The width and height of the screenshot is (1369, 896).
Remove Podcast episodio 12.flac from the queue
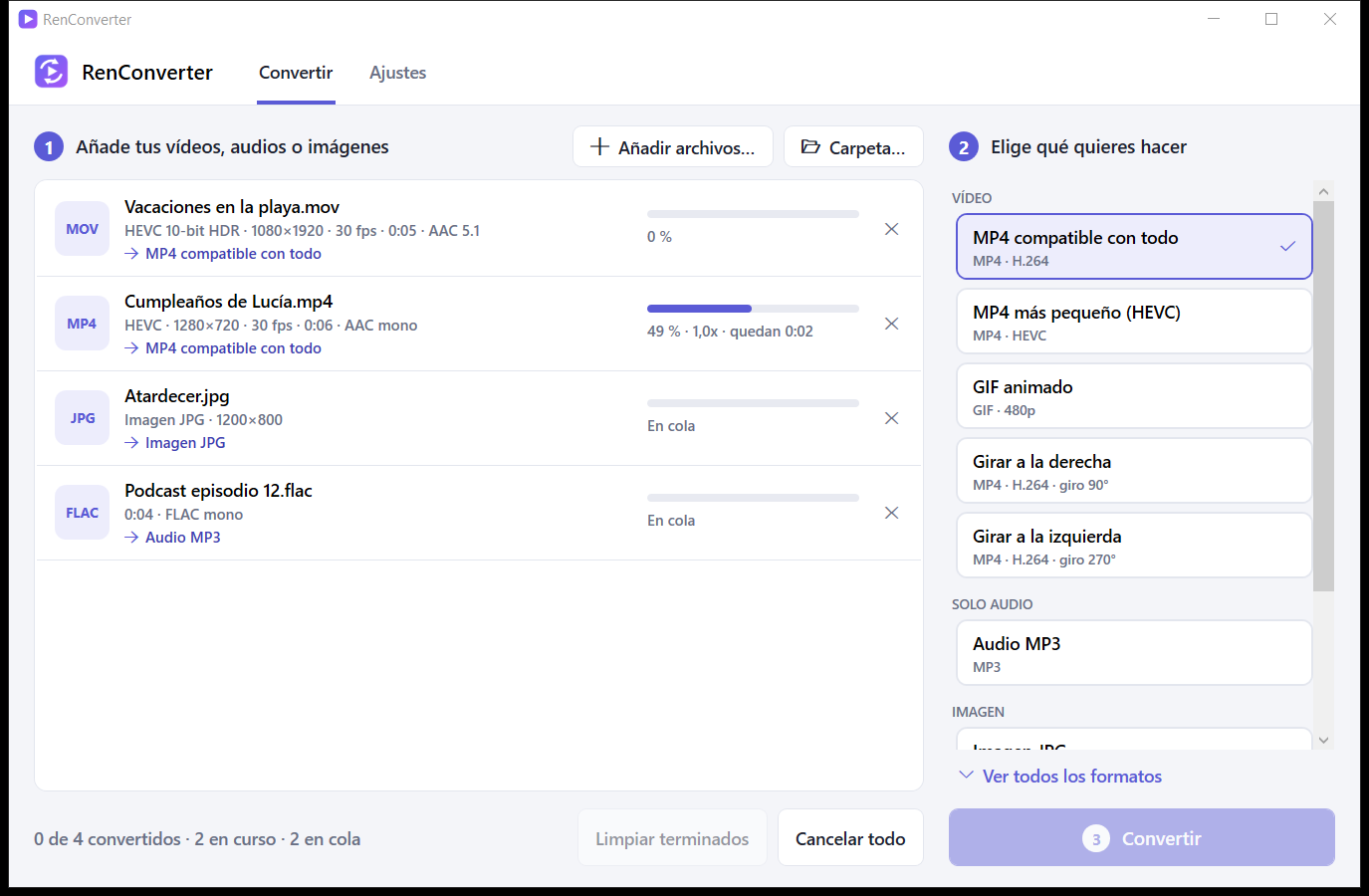pyautogui.click(x=891, y=513)
